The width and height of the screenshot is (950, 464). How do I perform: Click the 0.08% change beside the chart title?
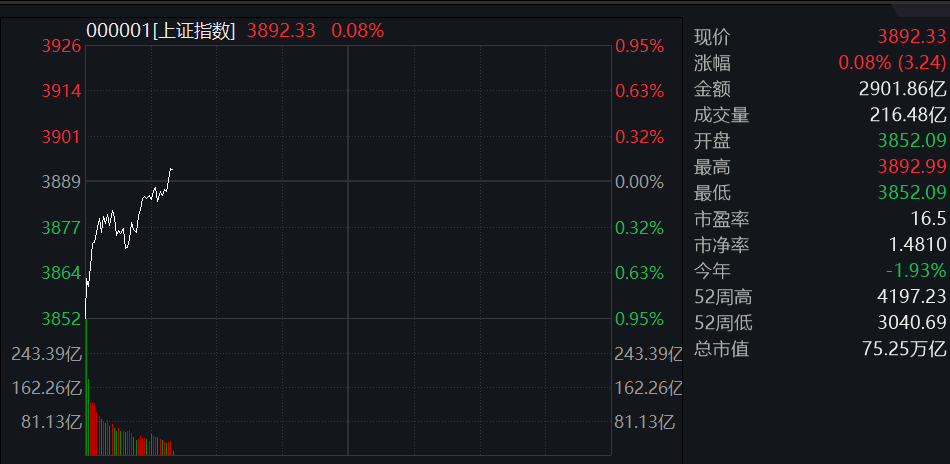pyautogui.click(x=357, y=30)
